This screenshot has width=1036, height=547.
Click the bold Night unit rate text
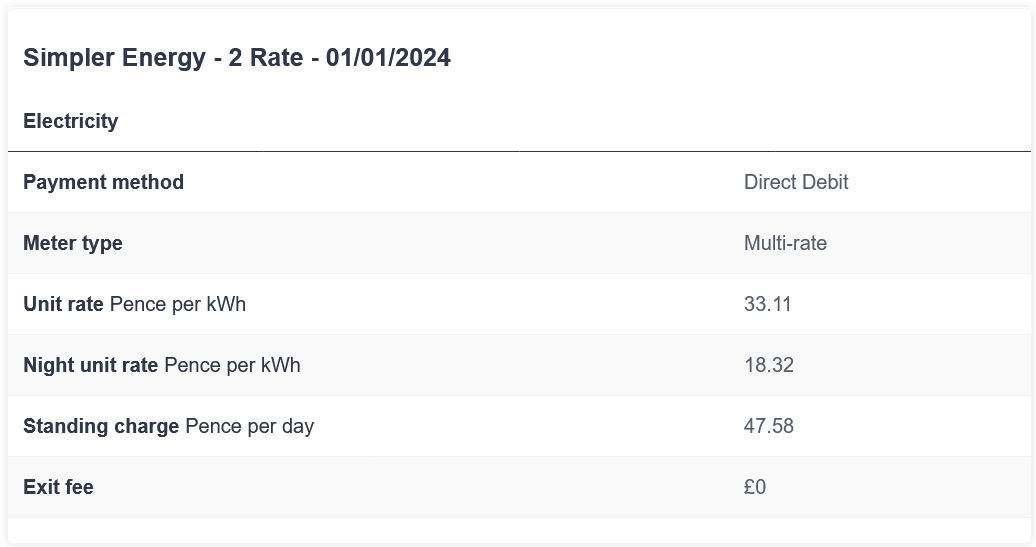(91, 365)
